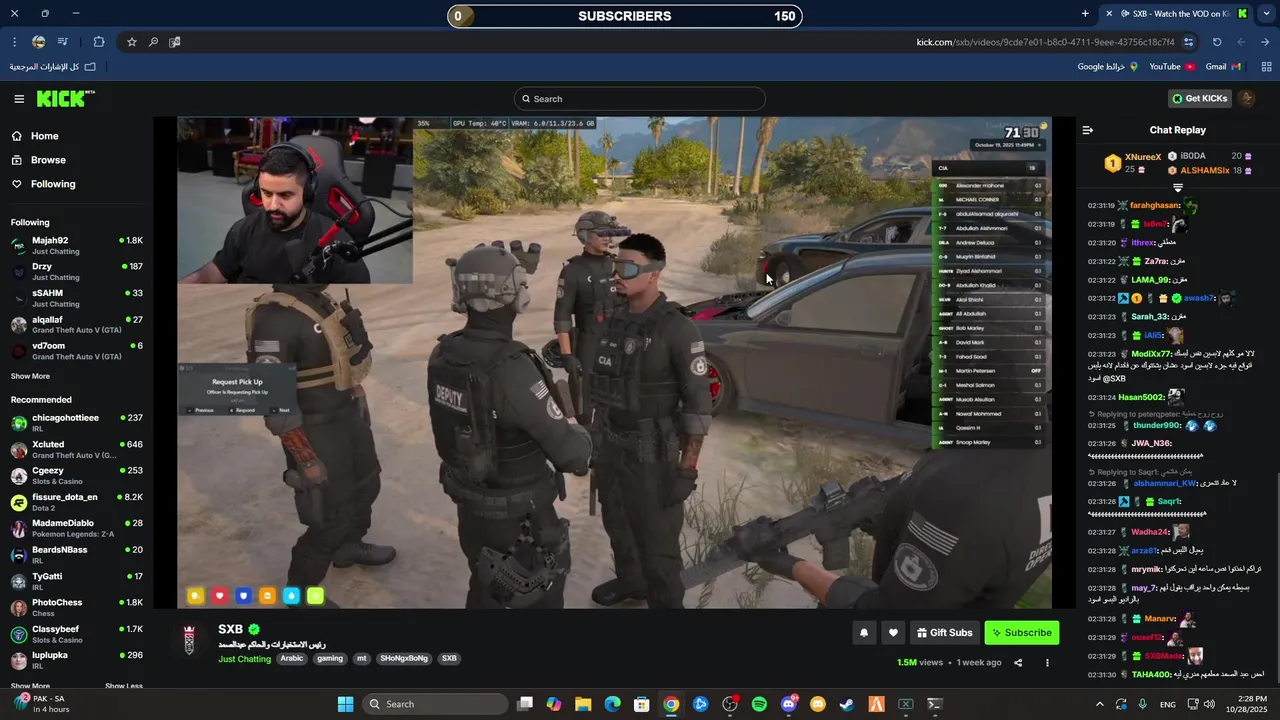Show hidden system tray icons
The image size is (1280, 720).
(1099, 704)
